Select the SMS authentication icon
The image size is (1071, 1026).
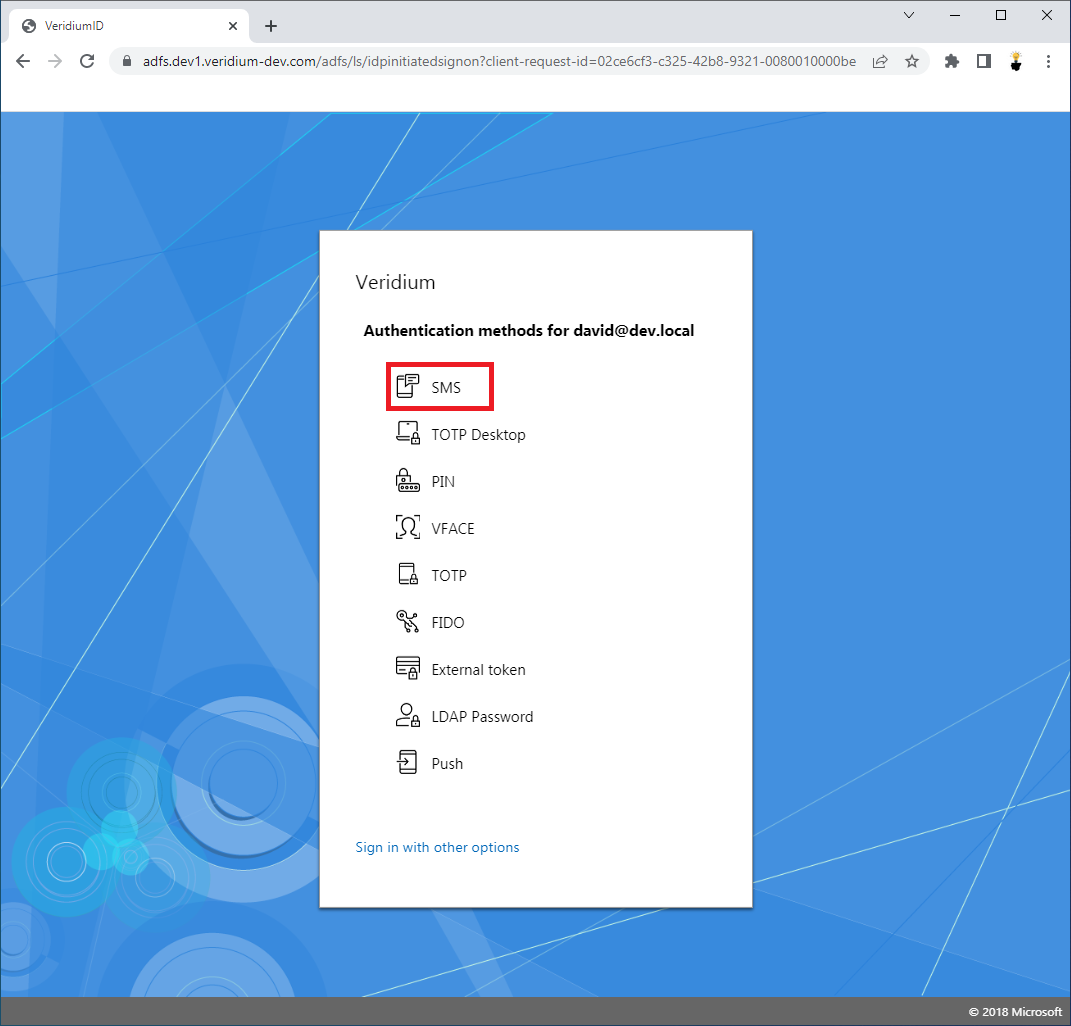point(408,387)
